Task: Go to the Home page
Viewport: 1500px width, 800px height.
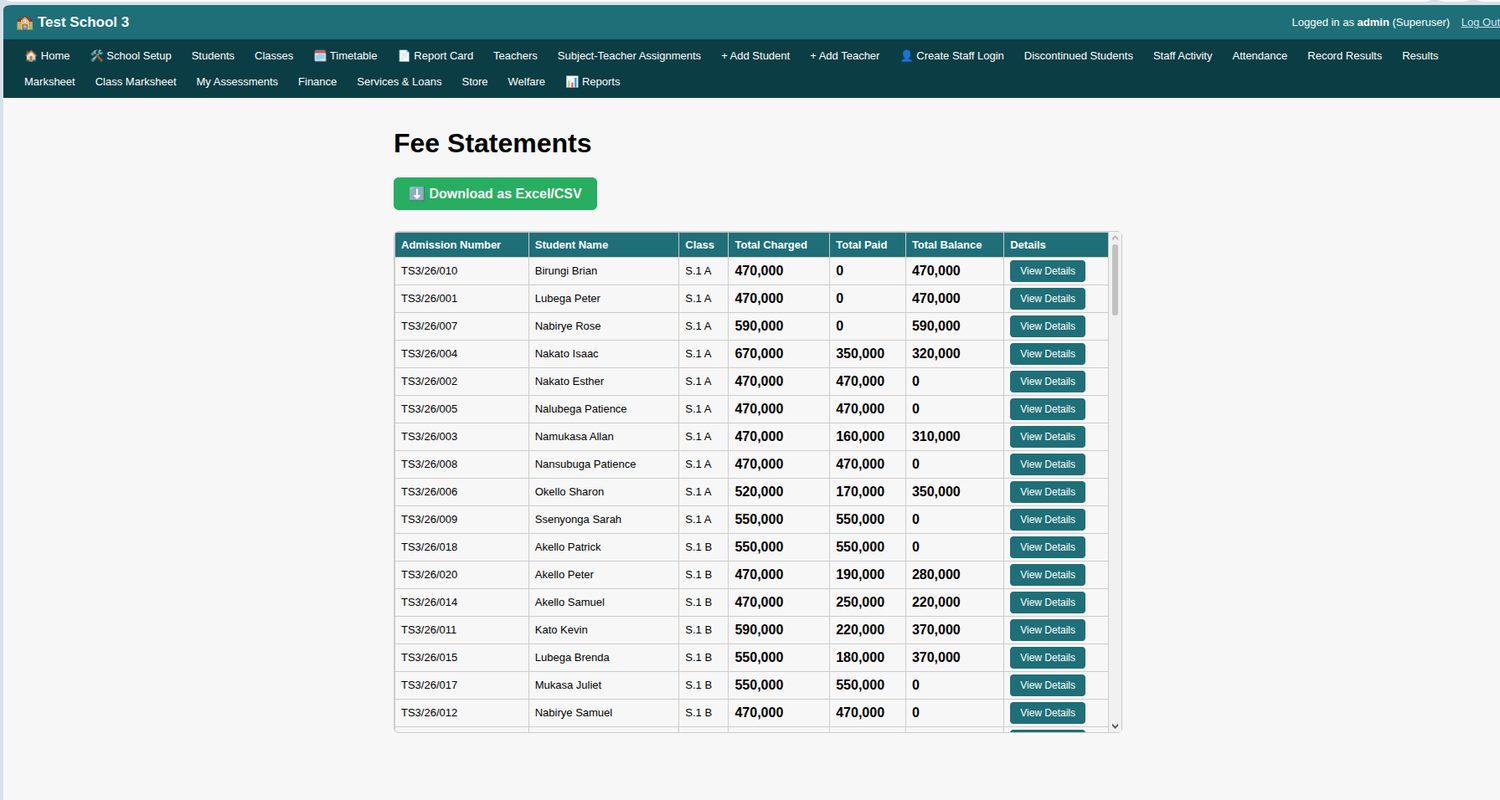Action: [47, 56]
